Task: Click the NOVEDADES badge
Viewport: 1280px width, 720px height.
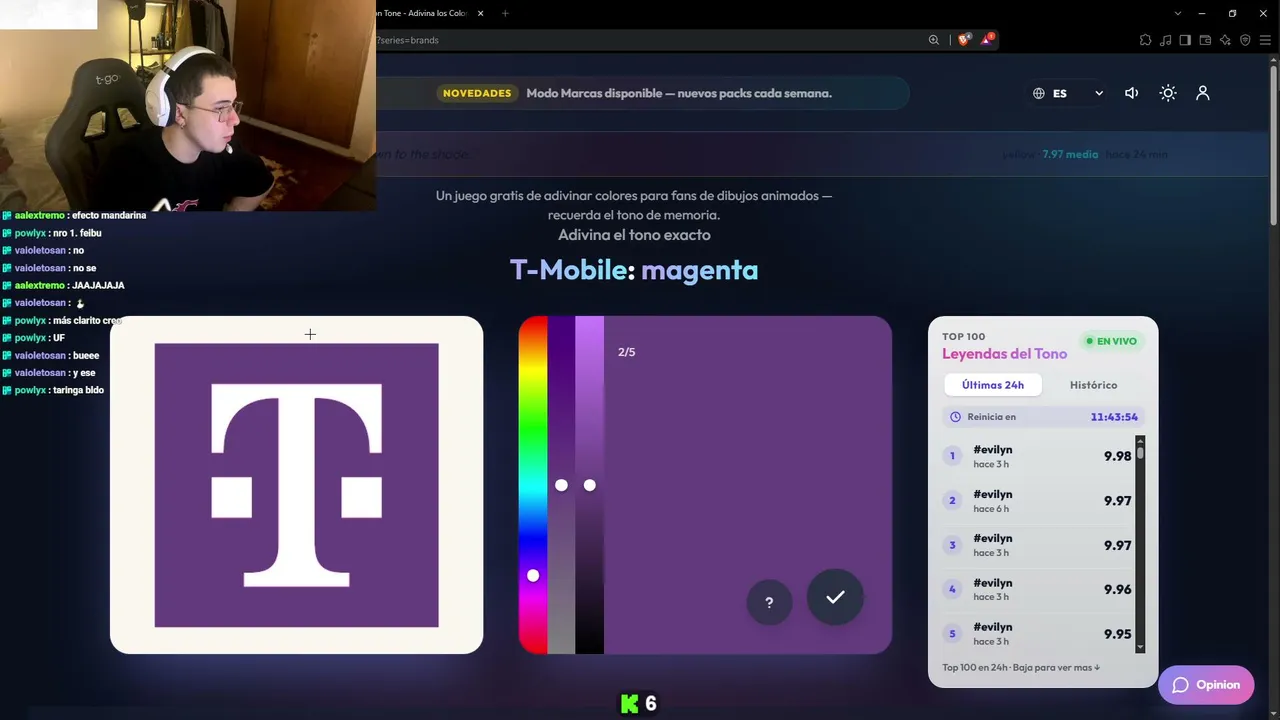Action: (477, 93)
